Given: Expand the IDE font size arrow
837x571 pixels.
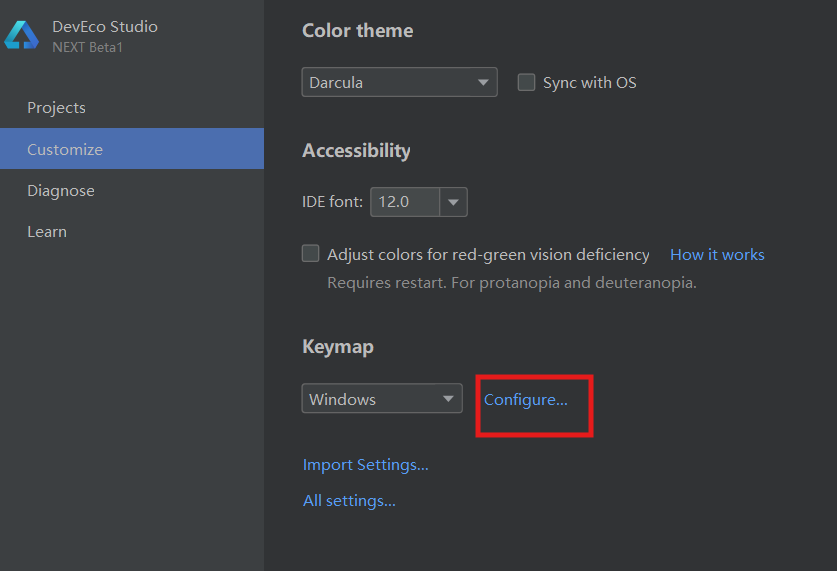Looking at the screenshot, I should pos(453,202).
